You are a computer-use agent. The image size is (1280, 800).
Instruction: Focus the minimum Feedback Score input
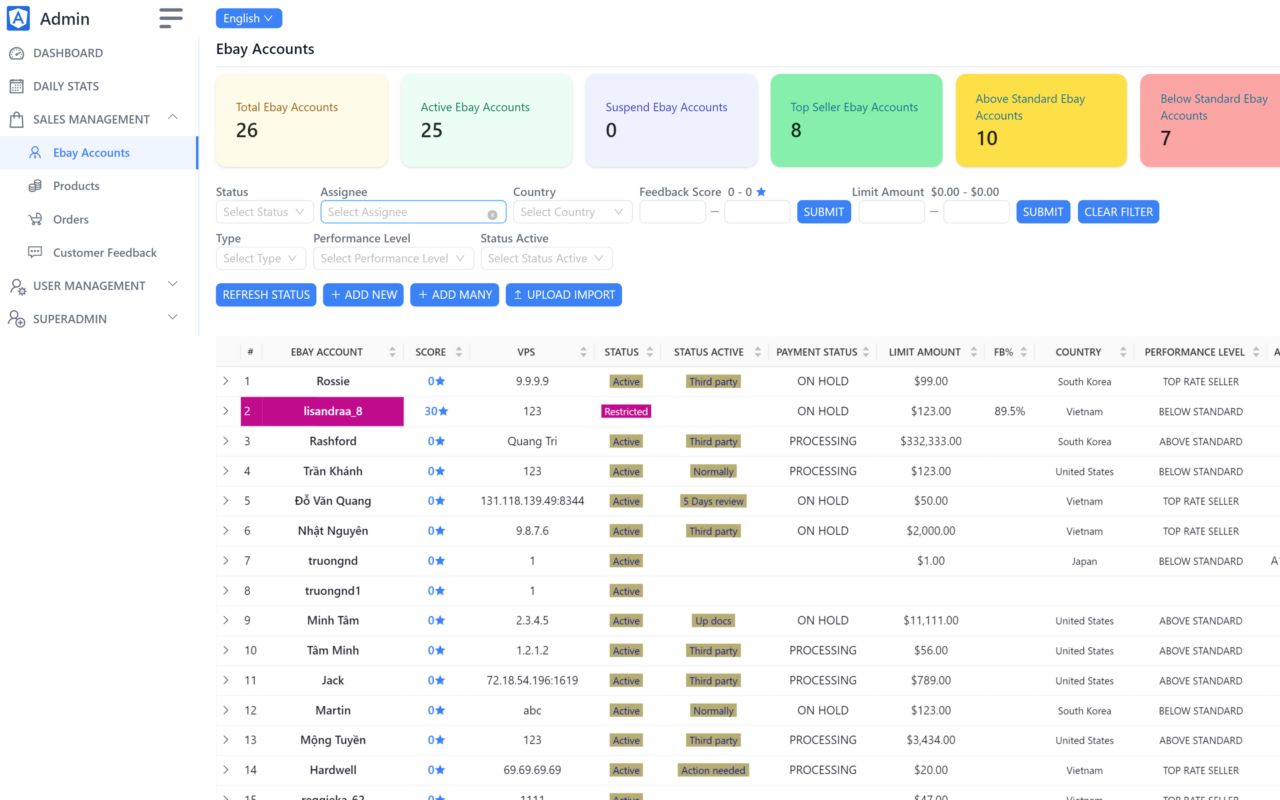point(672,212)
